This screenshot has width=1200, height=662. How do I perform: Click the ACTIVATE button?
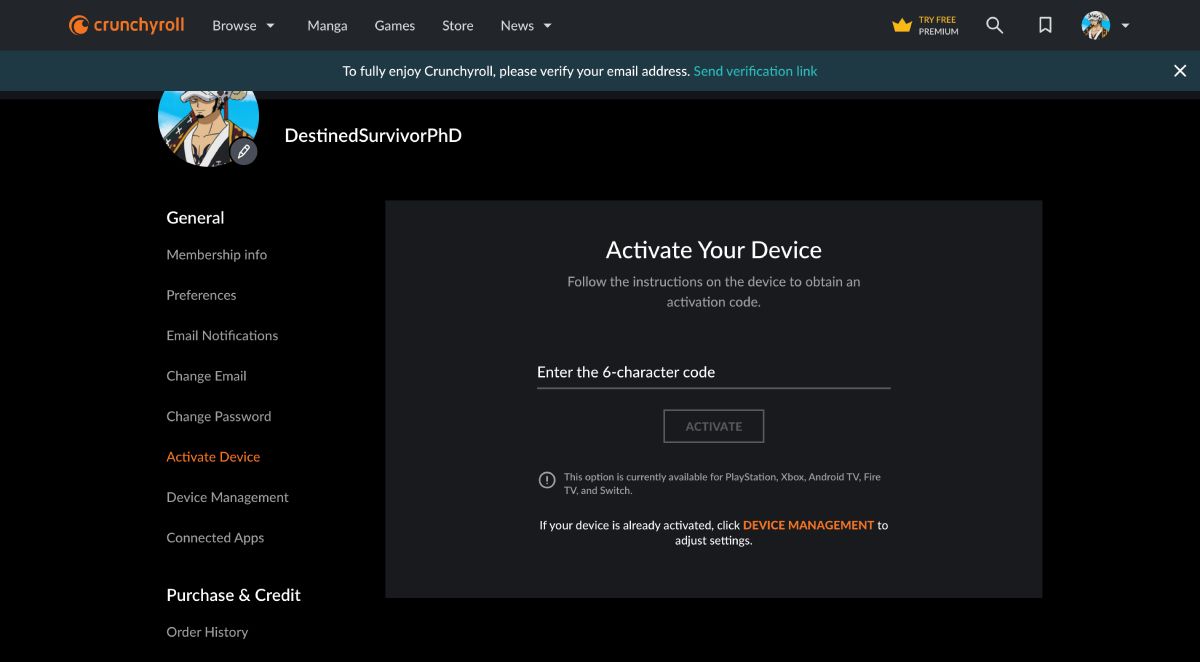tap(713, 426)
